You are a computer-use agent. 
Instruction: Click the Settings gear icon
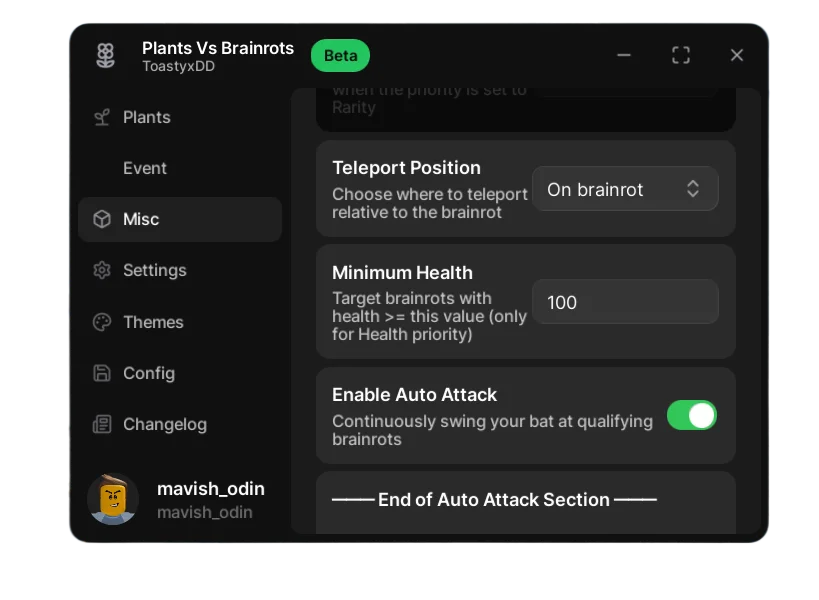pyautogui.click(x=102, y=270)
